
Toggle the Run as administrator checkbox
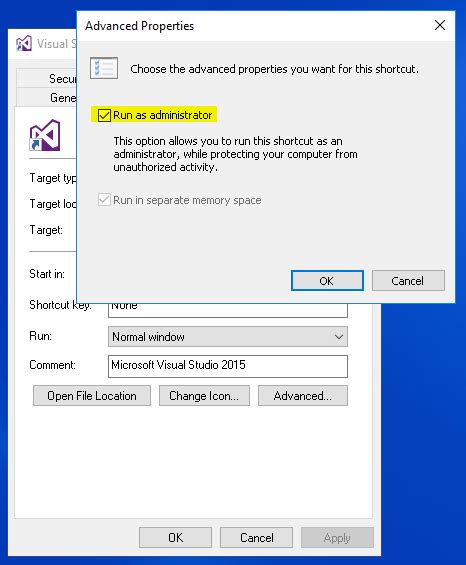pyautogui.click(x=104, y=115)
